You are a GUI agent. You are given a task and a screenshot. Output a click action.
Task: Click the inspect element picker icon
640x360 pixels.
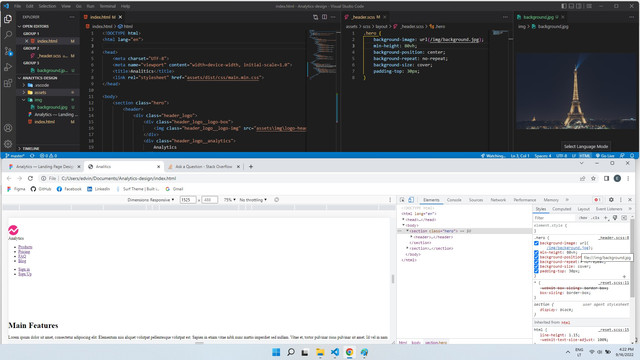pyautogui.click(x=402, y=200)
